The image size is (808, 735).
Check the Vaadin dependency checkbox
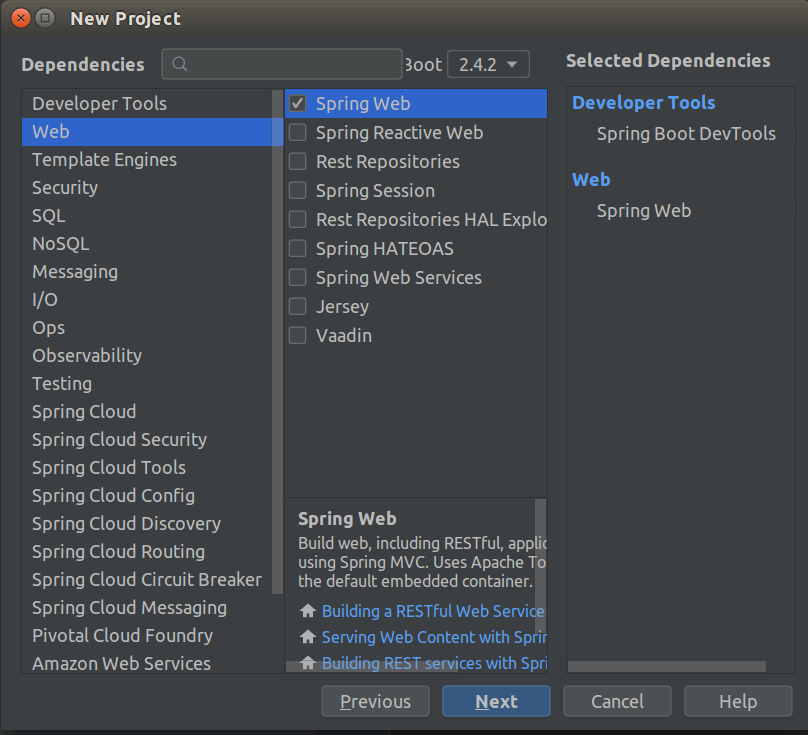point(298,335)
